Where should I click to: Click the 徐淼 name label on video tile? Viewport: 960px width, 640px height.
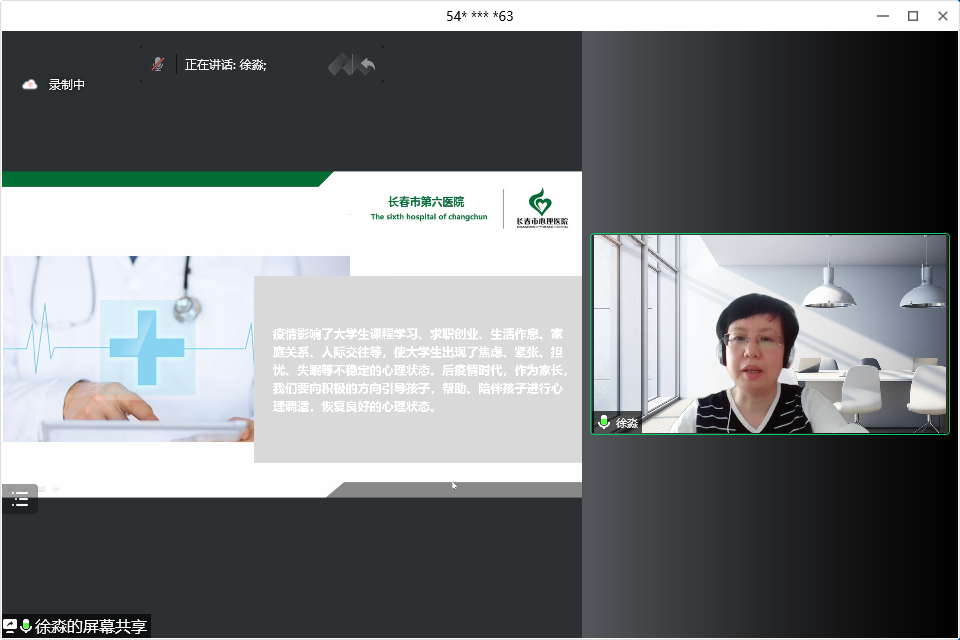pyautogui.click(x=627, y=423)
